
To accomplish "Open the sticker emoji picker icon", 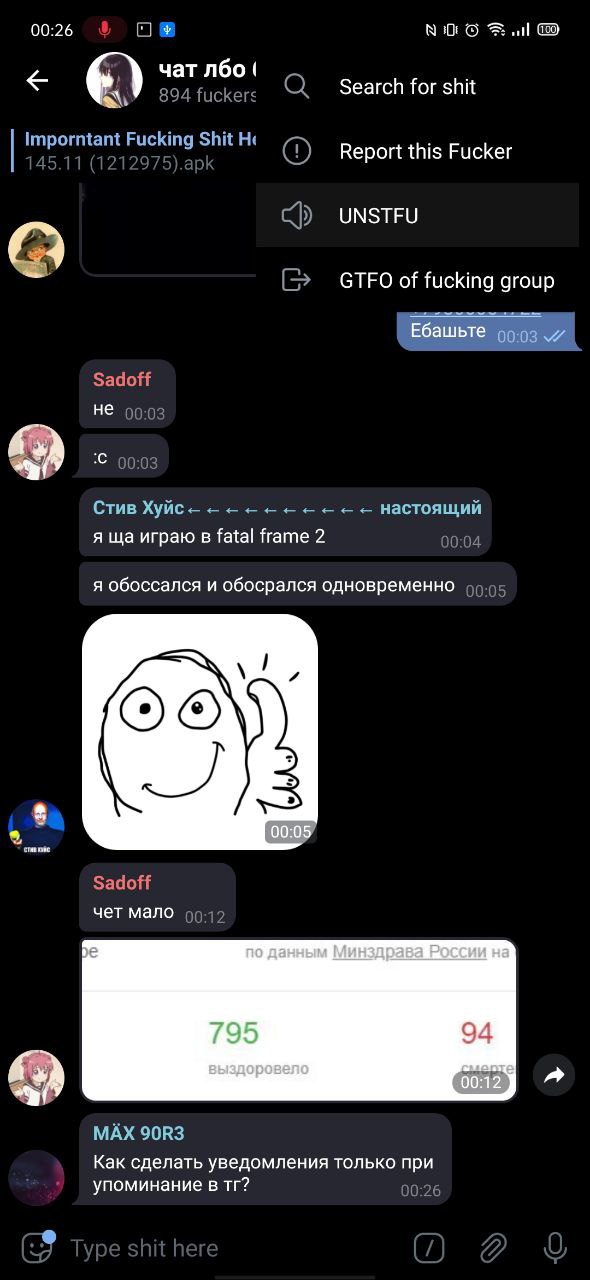I will coord(38,1247).
